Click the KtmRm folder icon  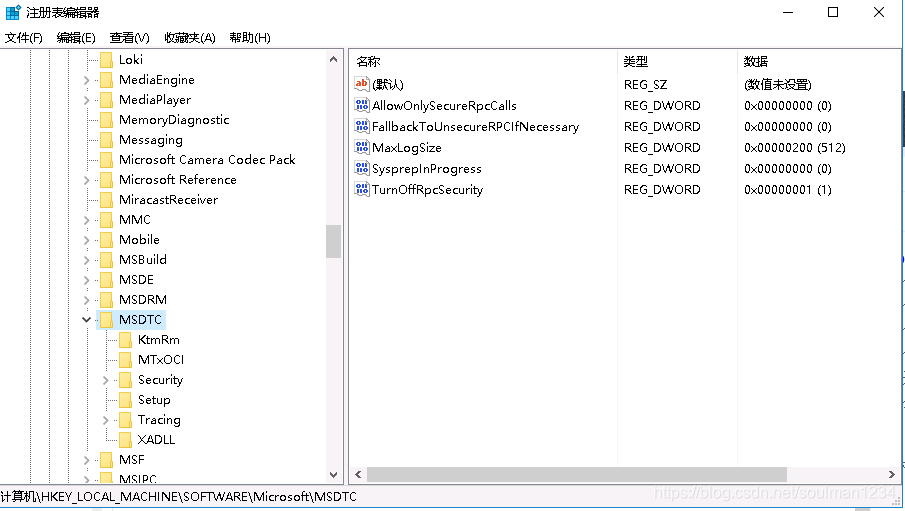126,340
